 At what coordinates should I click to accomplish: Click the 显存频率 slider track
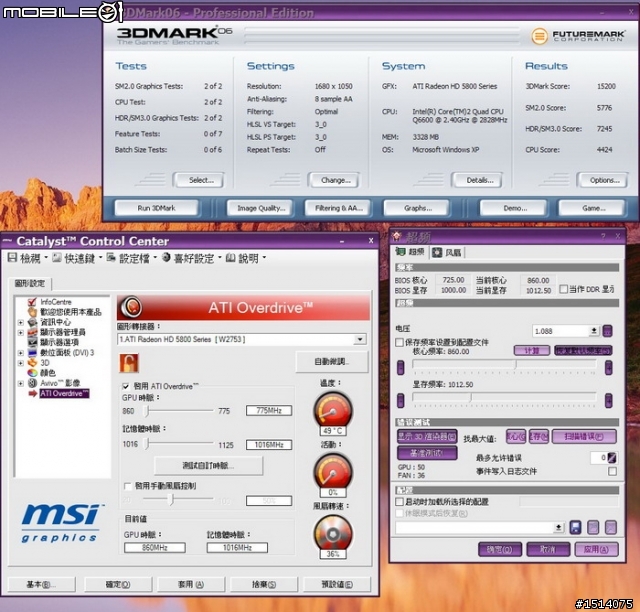pos(504,397)
